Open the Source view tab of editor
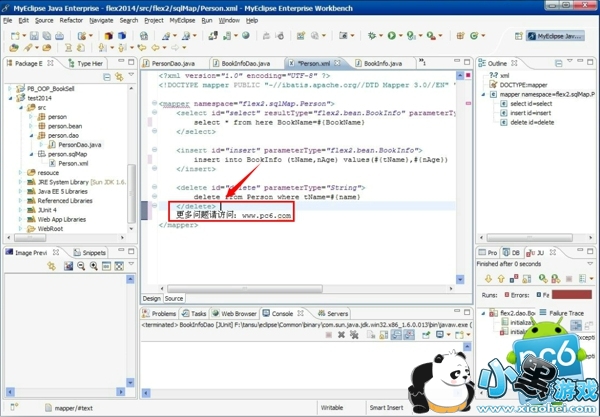This screenshot has width=600, height=417. [x=174, y=298]
